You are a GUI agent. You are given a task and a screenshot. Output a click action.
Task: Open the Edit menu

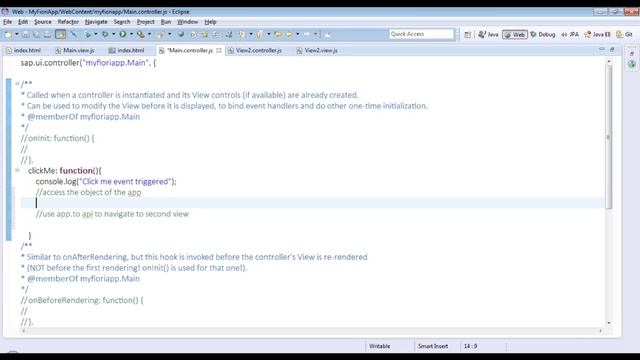pos(23,22)
